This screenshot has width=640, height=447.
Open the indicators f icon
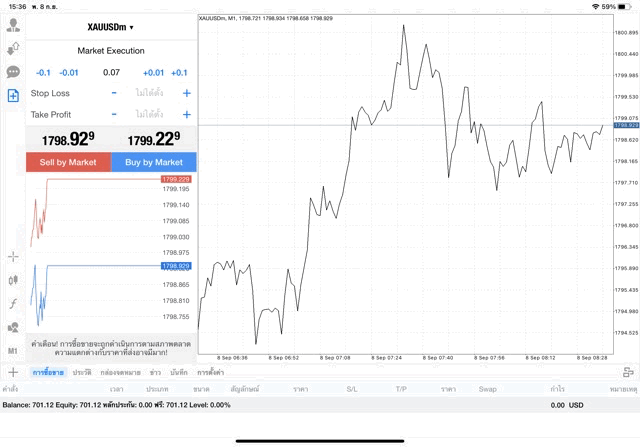coord(13,304)
